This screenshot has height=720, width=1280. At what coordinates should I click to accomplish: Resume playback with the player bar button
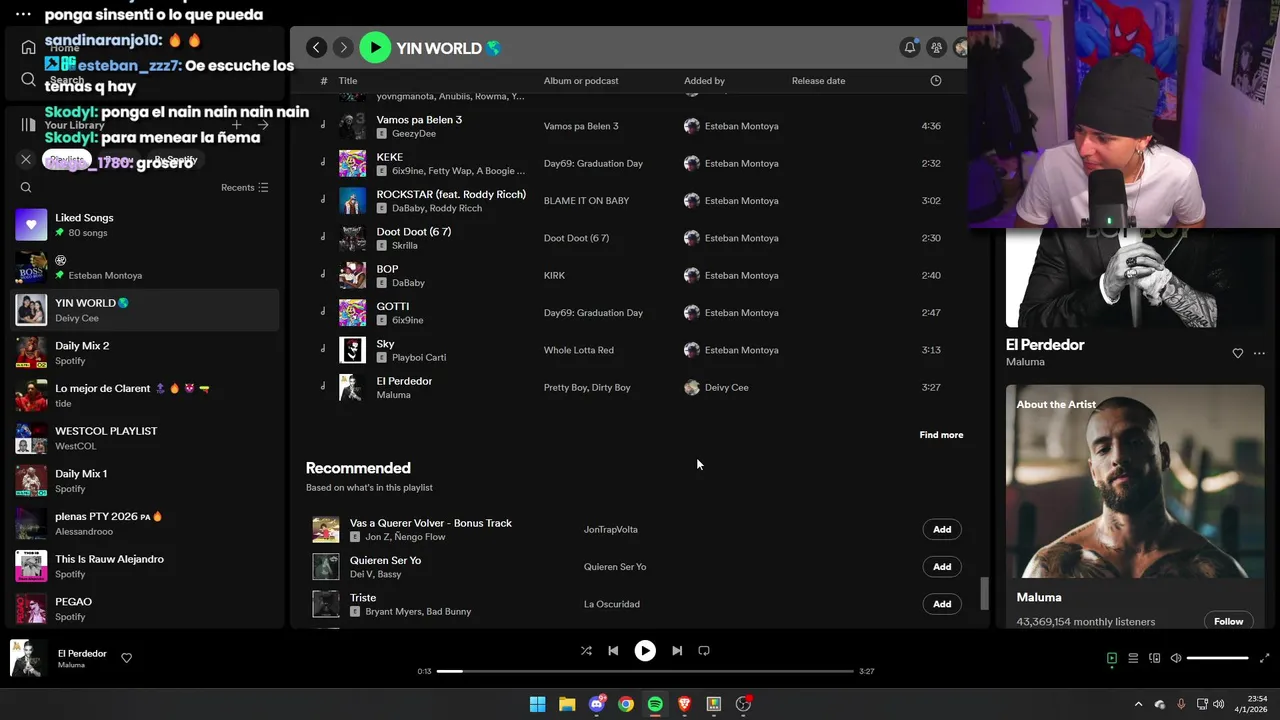(645, 650)
